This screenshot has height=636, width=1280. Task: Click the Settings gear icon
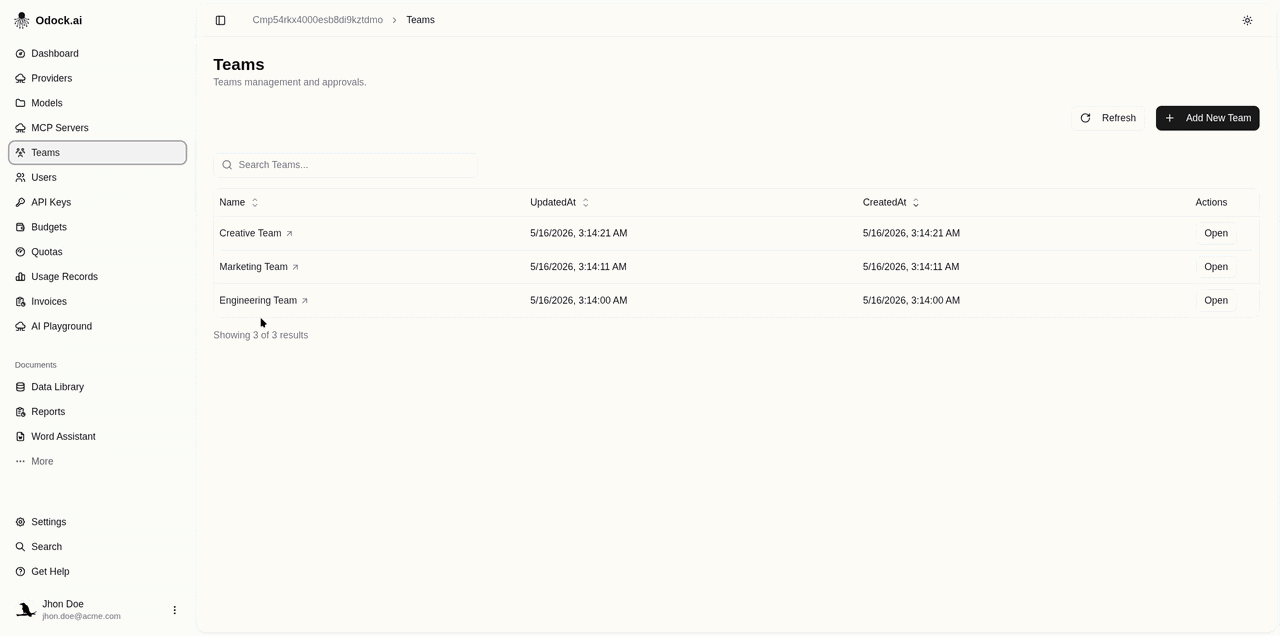pos(20,522)
